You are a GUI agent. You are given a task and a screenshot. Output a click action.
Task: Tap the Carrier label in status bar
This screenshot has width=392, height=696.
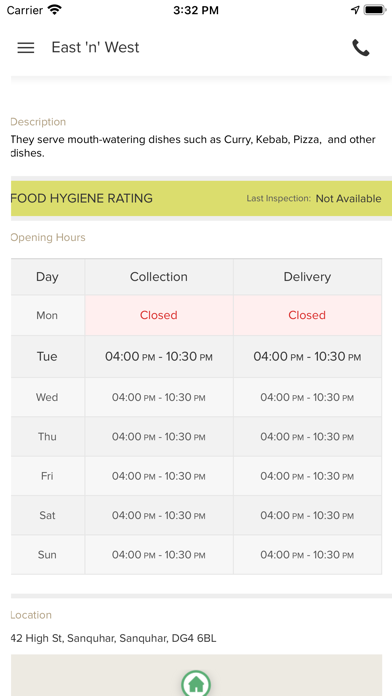[x=26, y=10]
